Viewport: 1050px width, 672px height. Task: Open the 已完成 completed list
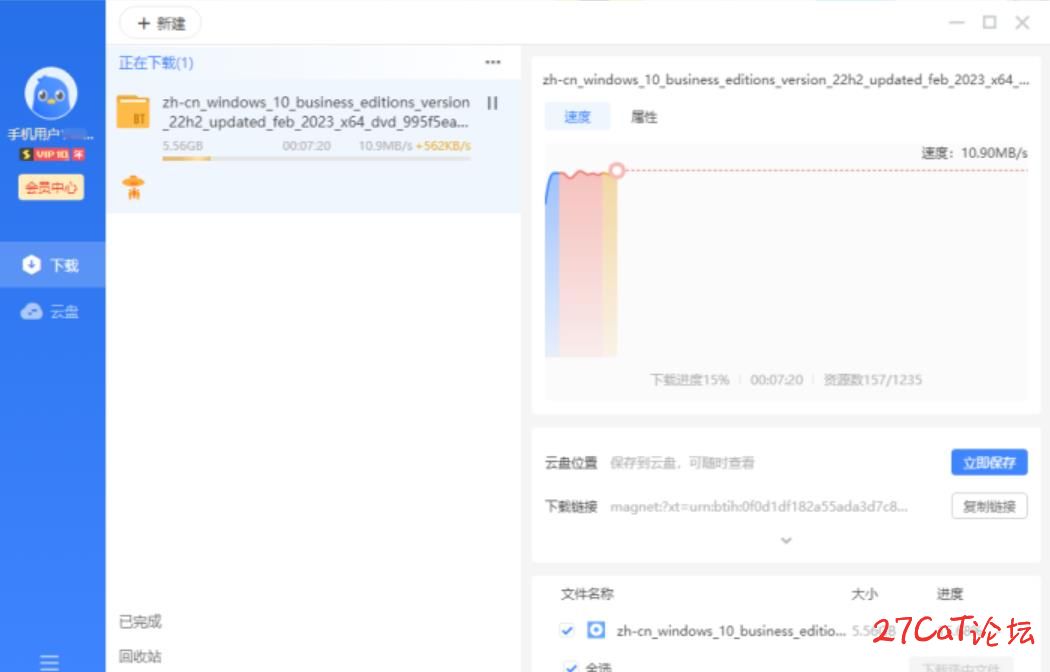pyautogui.click(x=140, y=622)
